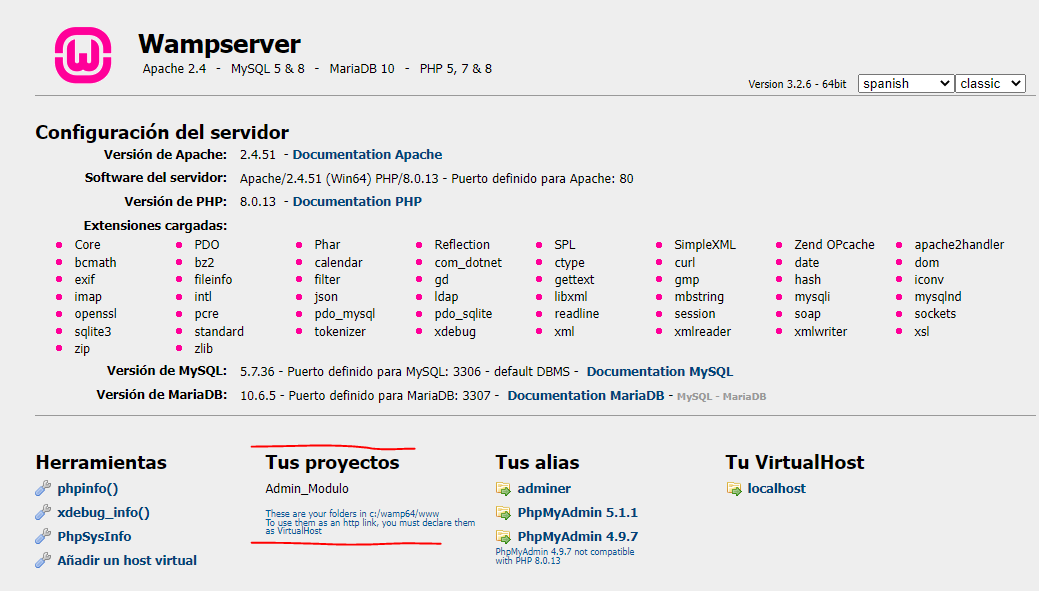Open the Documentation Apache link
The height and width of the screenshot is (591, 1039).
(367, 154)
